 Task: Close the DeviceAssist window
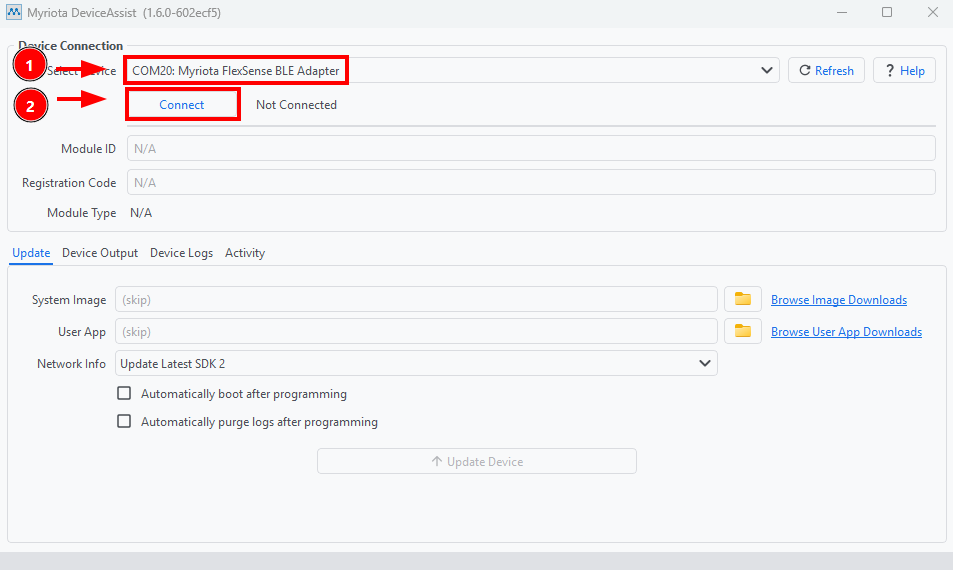[932, 12]
